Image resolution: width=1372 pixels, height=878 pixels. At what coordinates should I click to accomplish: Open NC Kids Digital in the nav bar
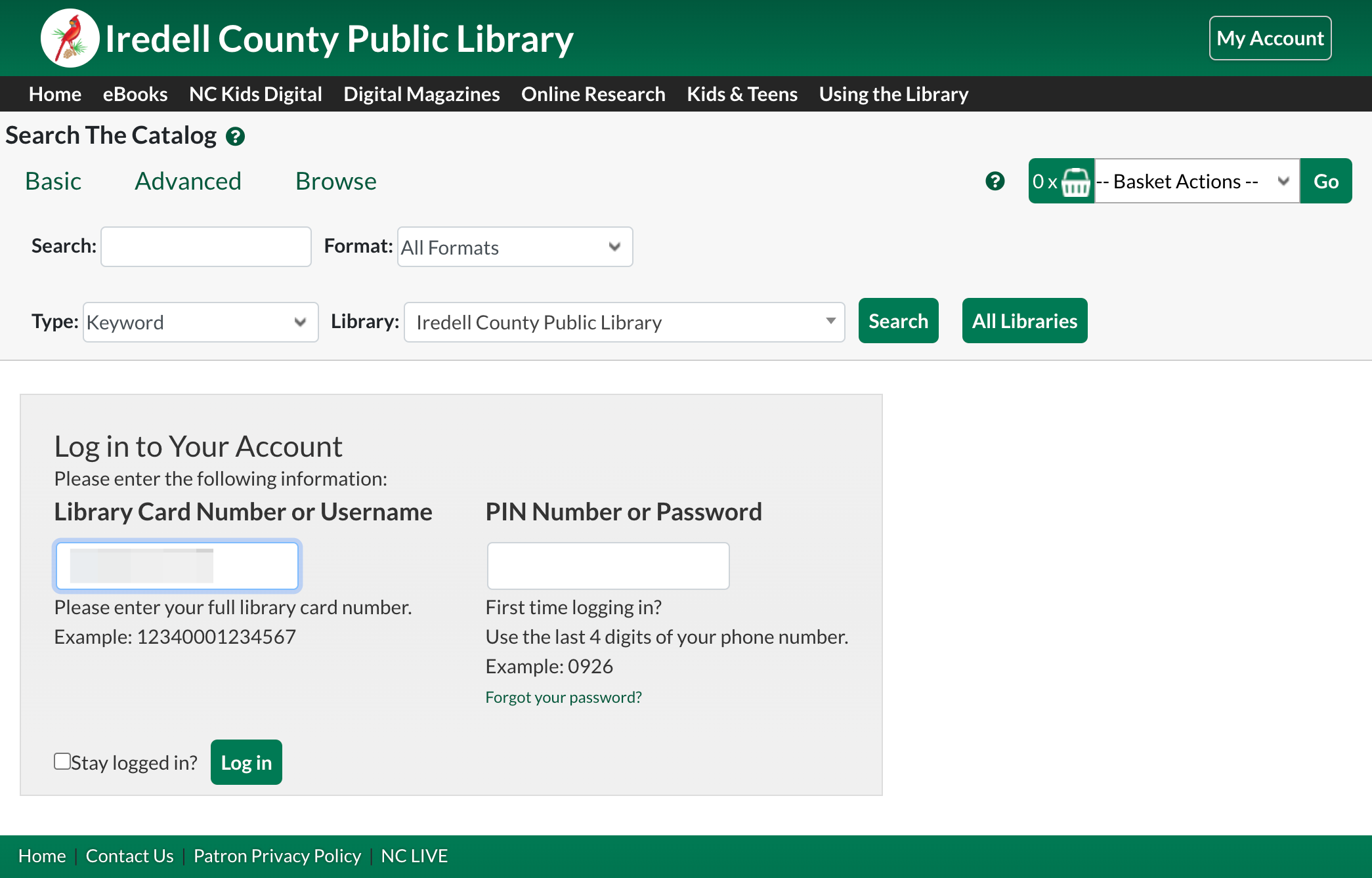[x=255, y=94]
